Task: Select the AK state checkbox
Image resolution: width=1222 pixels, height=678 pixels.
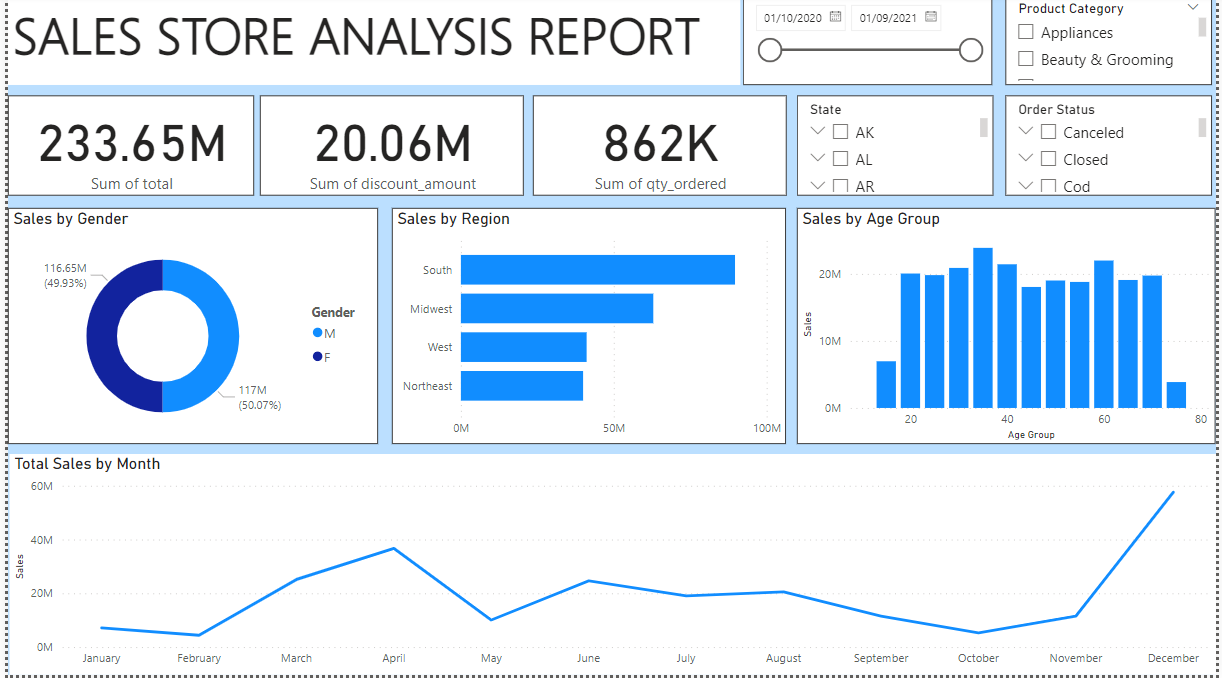Action: pos(840,132)
